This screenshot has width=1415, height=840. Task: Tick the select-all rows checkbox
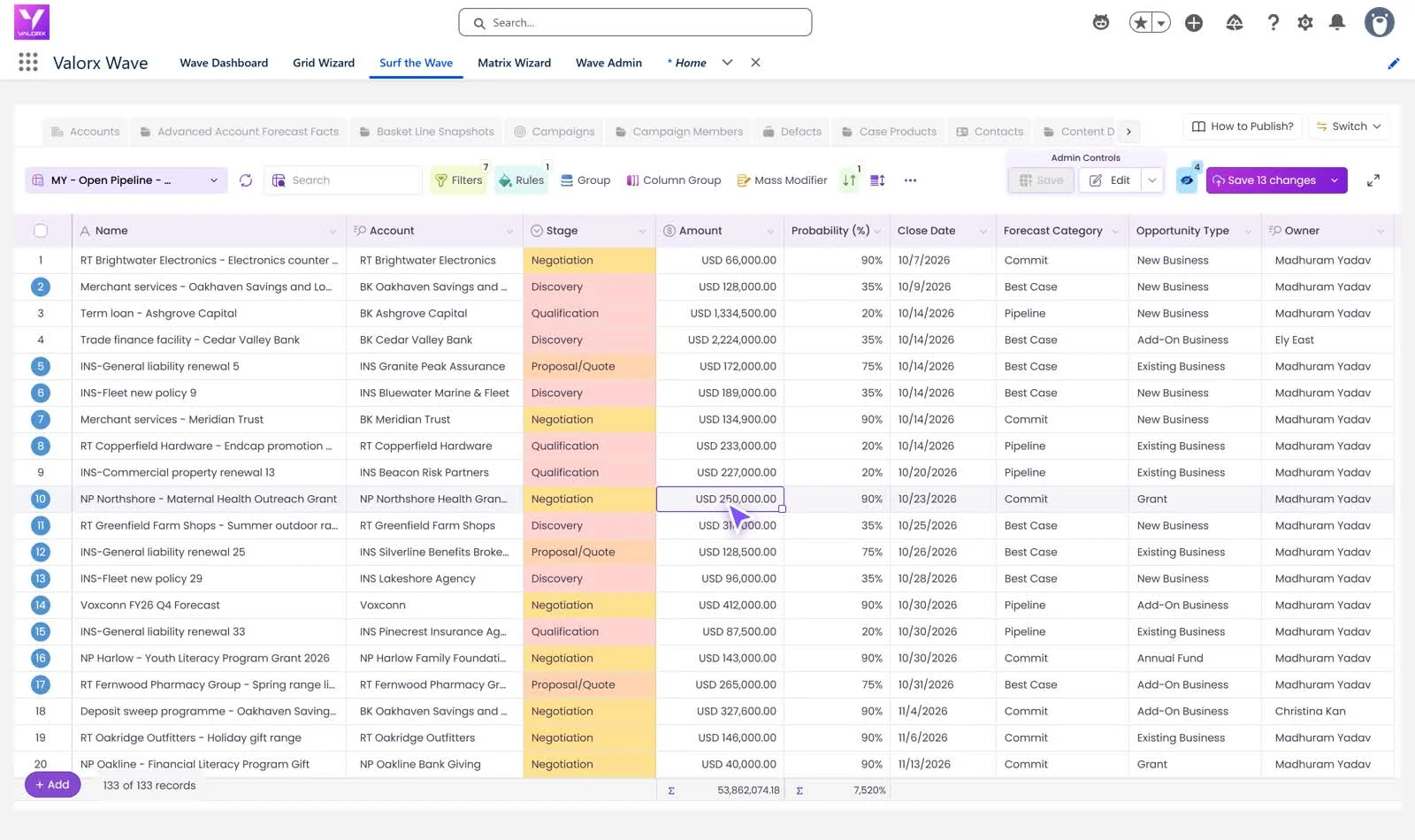pos(41,231)
